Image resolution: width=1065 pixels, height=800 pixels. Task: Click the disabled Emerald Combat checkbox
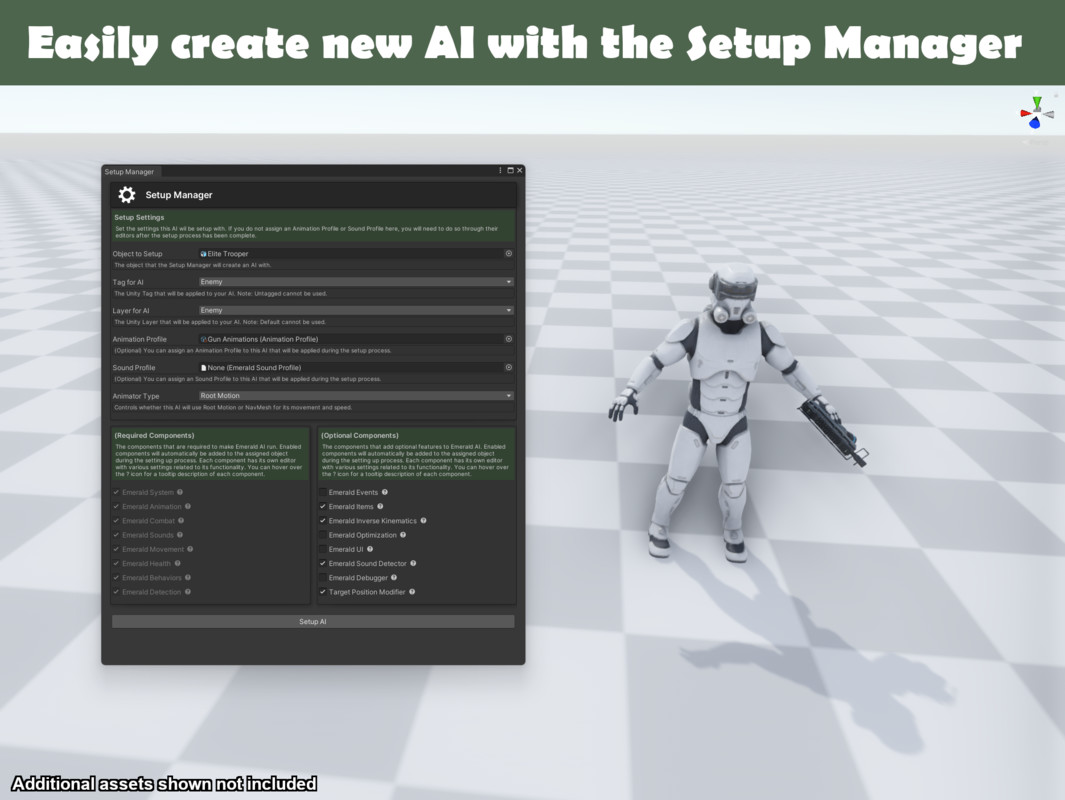tap(117, 521)
